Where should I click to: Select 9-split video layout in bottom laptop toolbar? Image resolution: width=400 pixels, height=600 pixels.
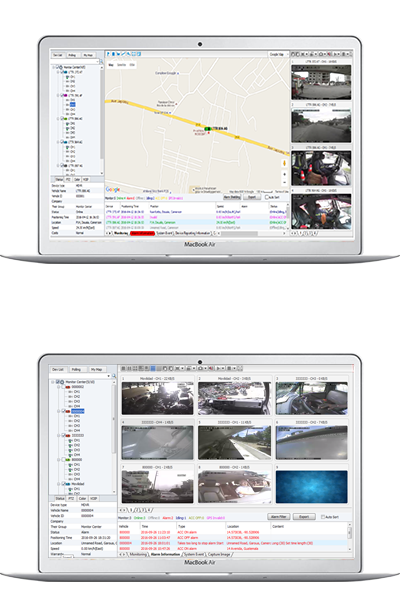153,368
